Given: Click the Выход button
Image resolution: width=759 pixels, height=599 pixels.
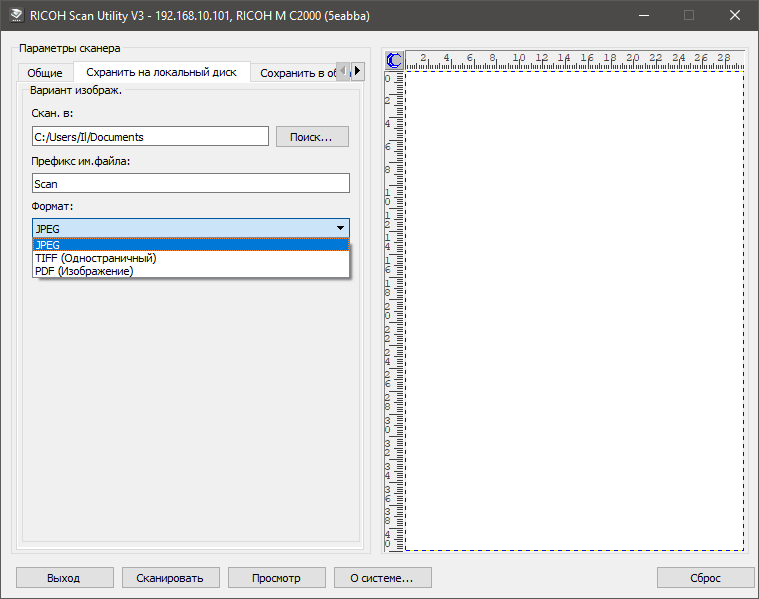Looking at the screenshot, I should (x=65, y=578).
